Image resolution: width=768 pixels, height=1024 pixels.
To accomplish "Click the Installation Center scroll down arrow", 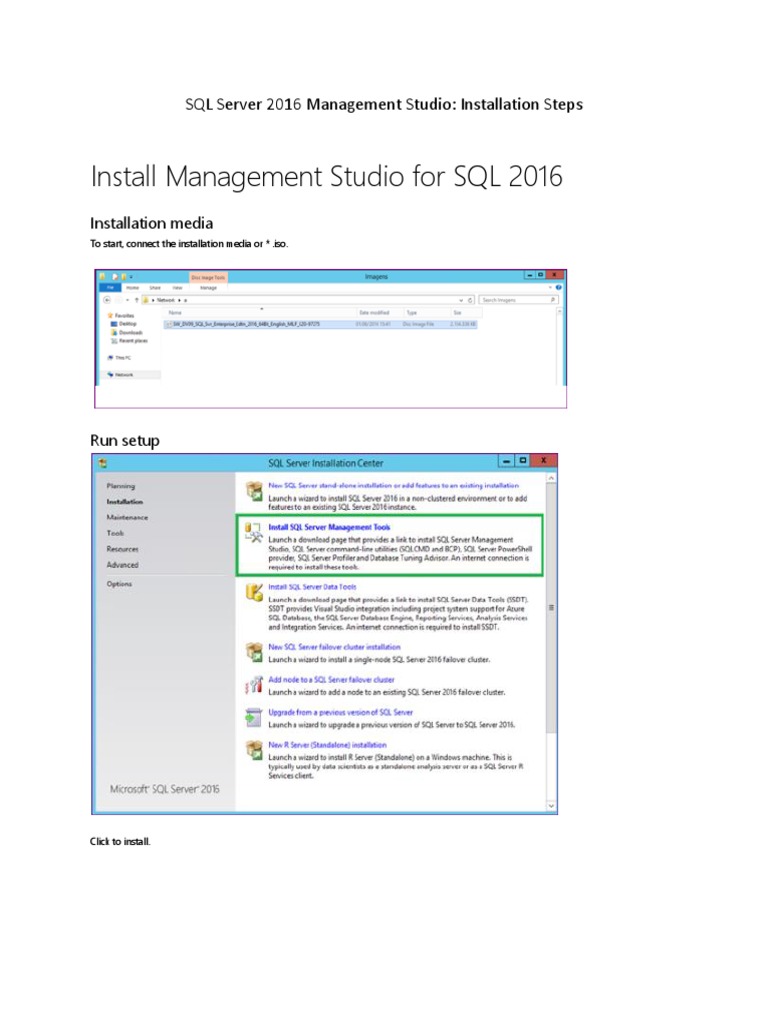I will click(x=550, y=805).
